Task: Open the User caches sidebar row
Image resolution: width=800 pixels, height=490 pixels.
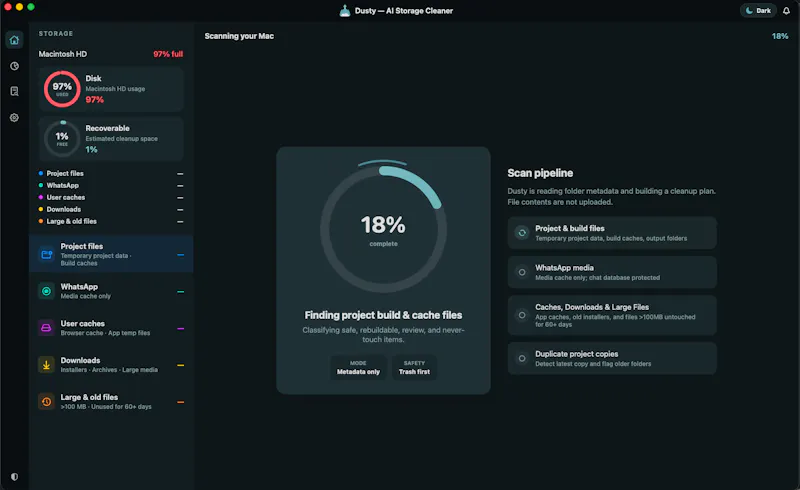Action: point(111,328)
